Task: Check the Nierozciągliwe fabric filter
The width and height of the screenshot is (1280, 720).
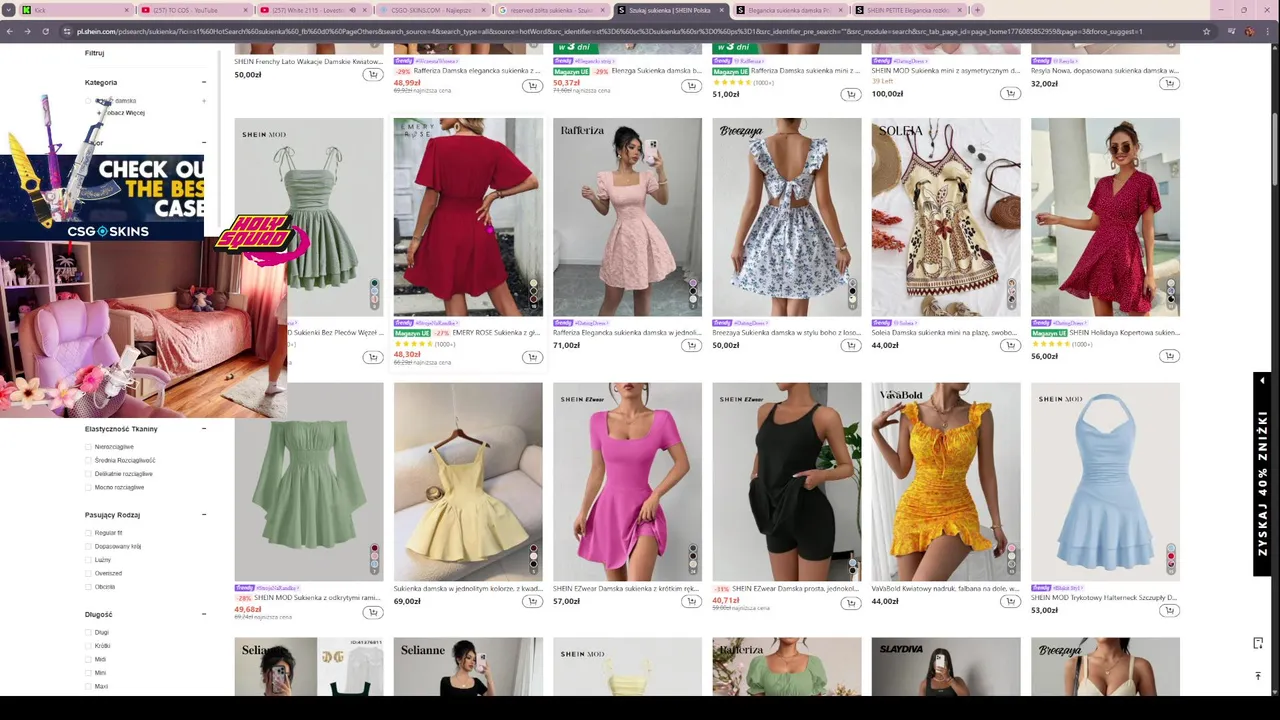Action: (88, 447)
